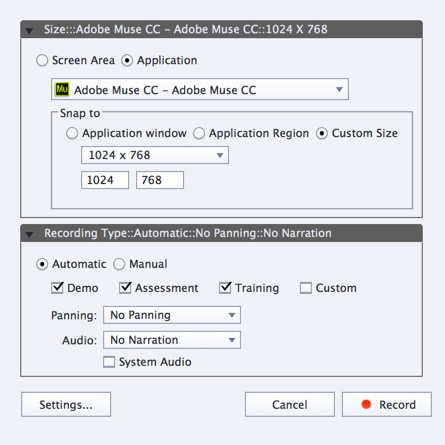Click the Adobe Muse CC application icon
The width and height of the screenshot is (445, 445).
[x=62, y=89]
